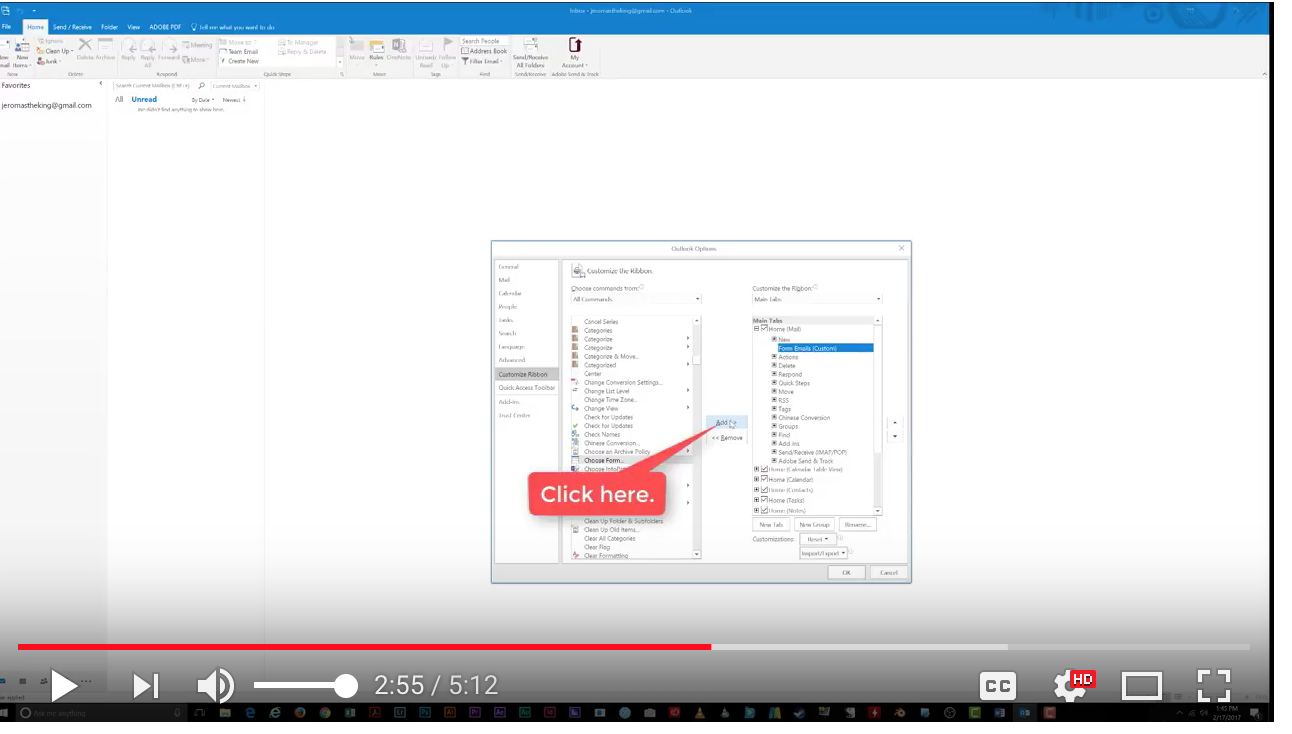
Task: Click Send/Receive All Folders icon
Action: click(531, 54)
